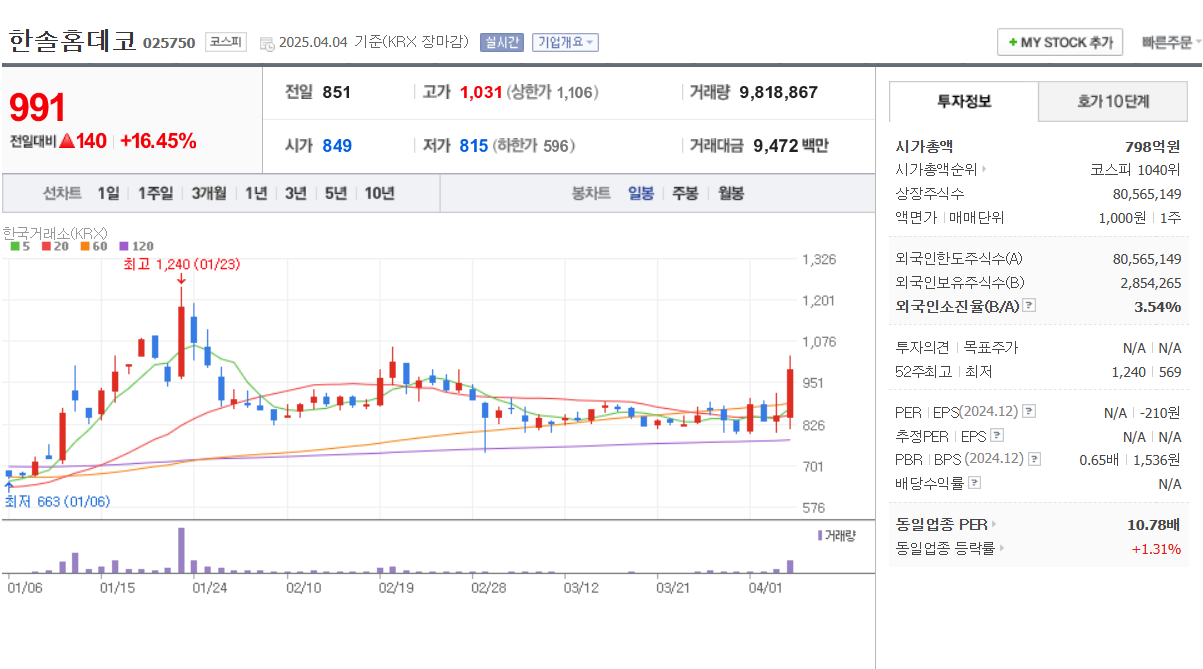Click the current price 991
The width and height of the screenshot is (1203, 669).
37,108
